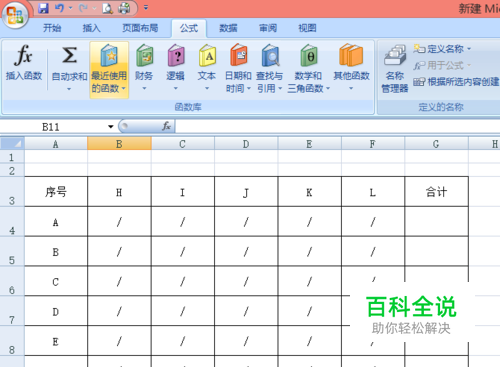Open the 数据 tab

pyautogui.click(x=228, y=28)
